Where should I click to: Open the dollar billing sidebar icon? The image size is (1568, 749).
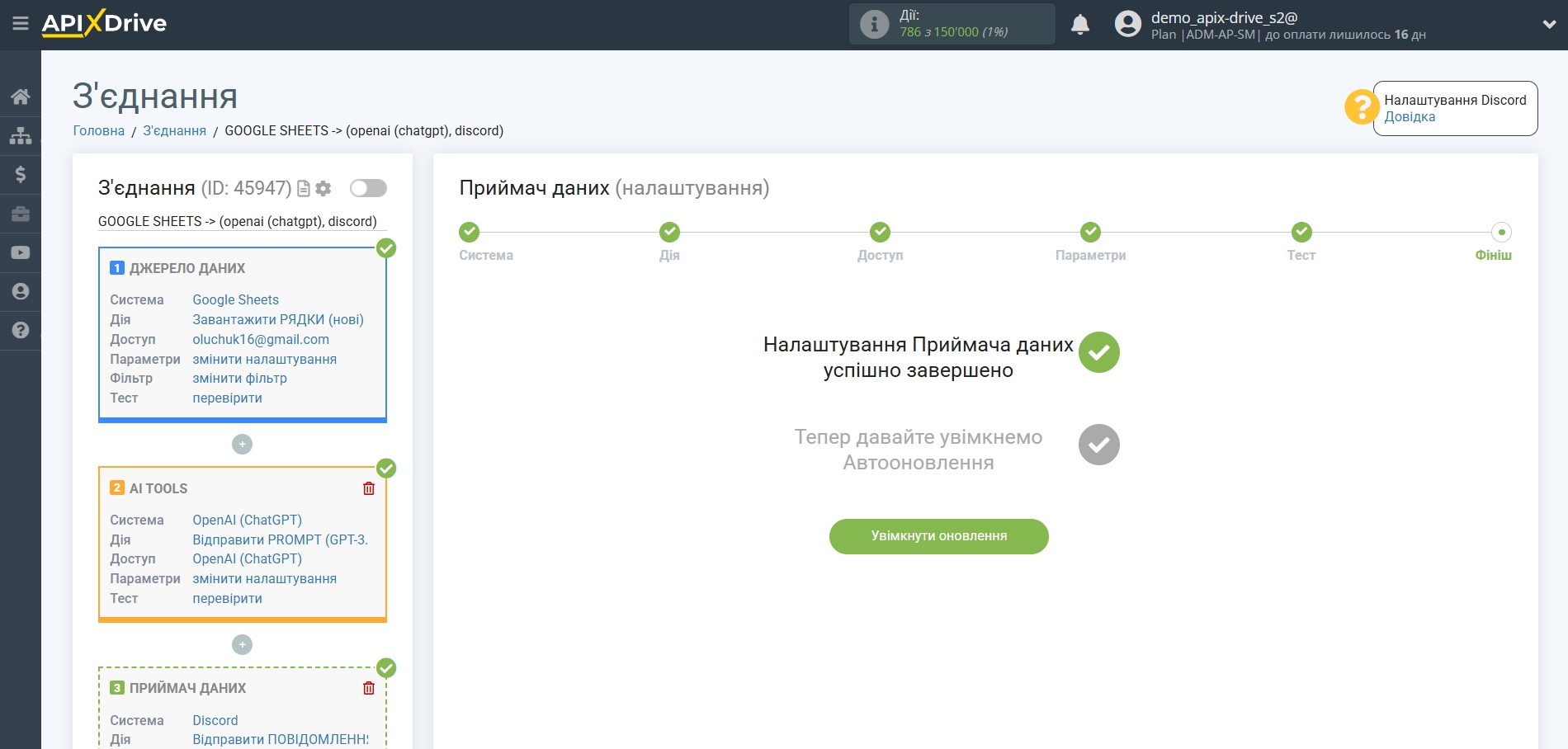(21, 174)
